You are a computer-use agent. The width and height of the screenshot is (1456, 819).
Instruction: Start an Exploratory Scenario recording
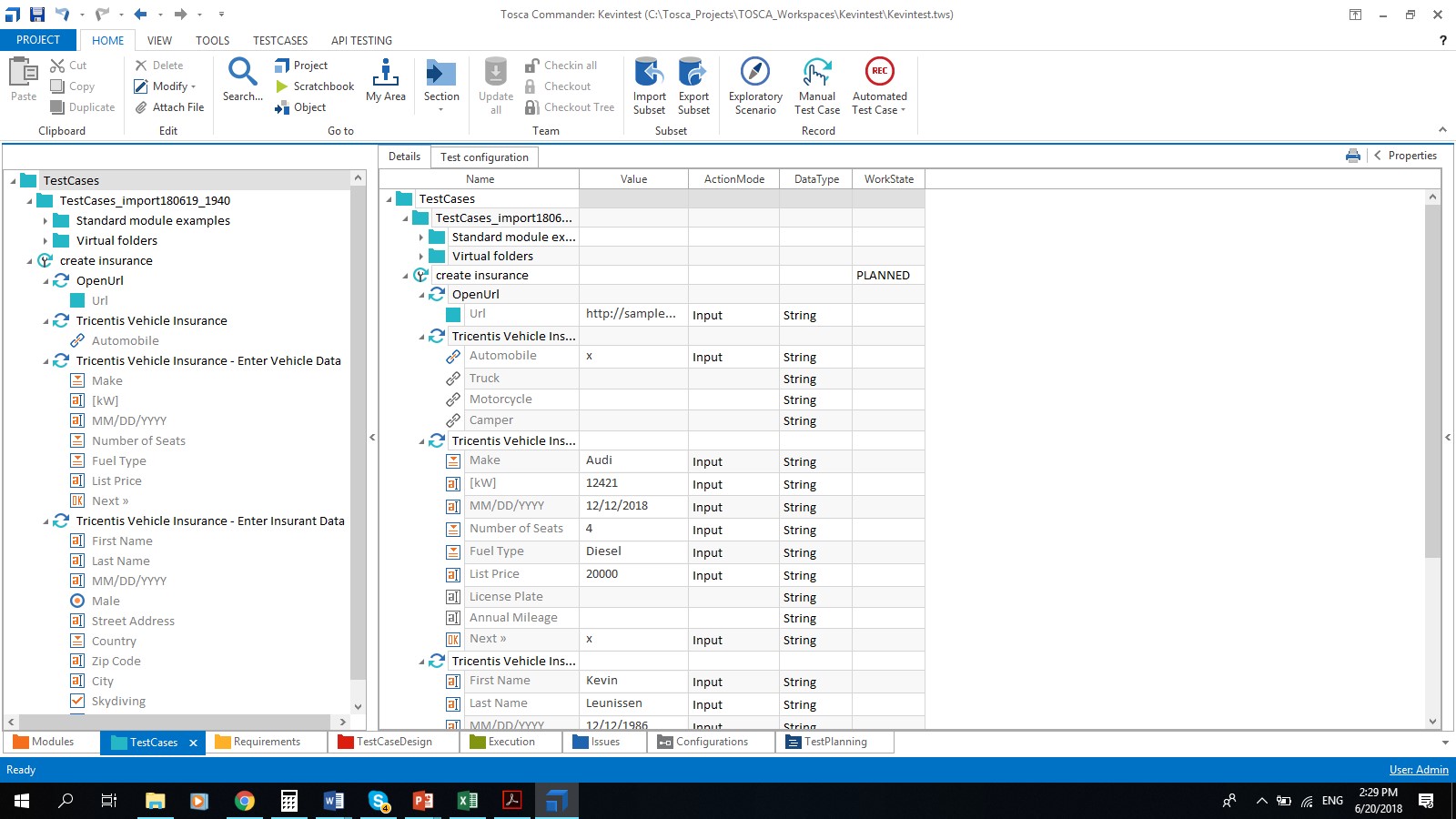[x=754, y=73]
